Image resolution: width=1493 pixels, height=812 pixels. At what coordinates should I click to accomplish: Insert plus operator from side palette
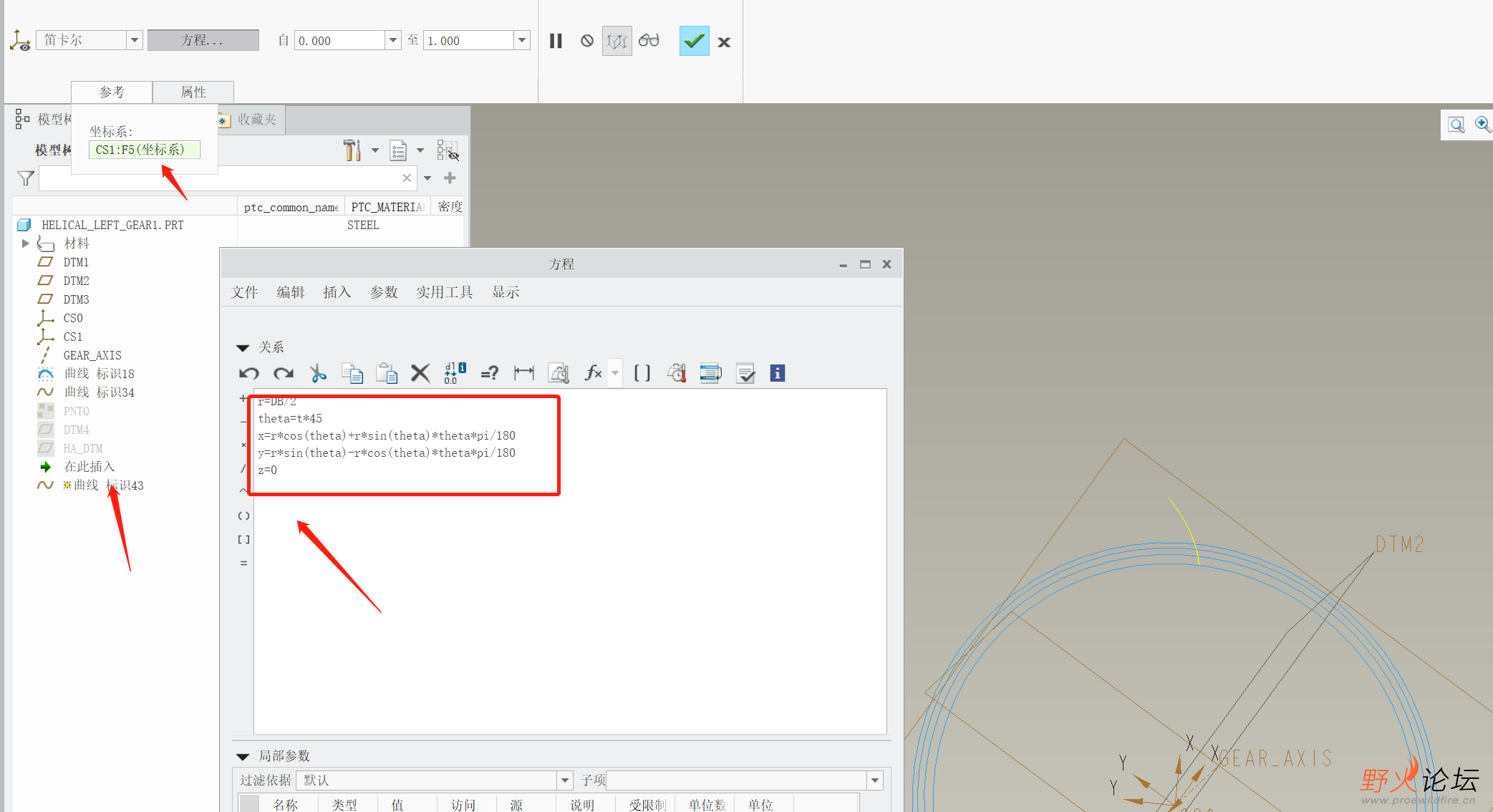[243, 399]
